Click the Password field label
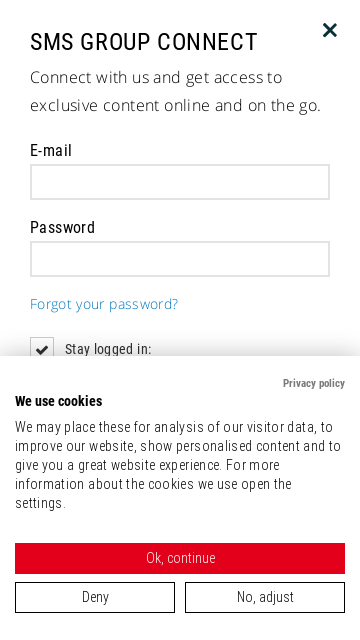This screenshot has height=640, width=360. (x=62, y=227)
